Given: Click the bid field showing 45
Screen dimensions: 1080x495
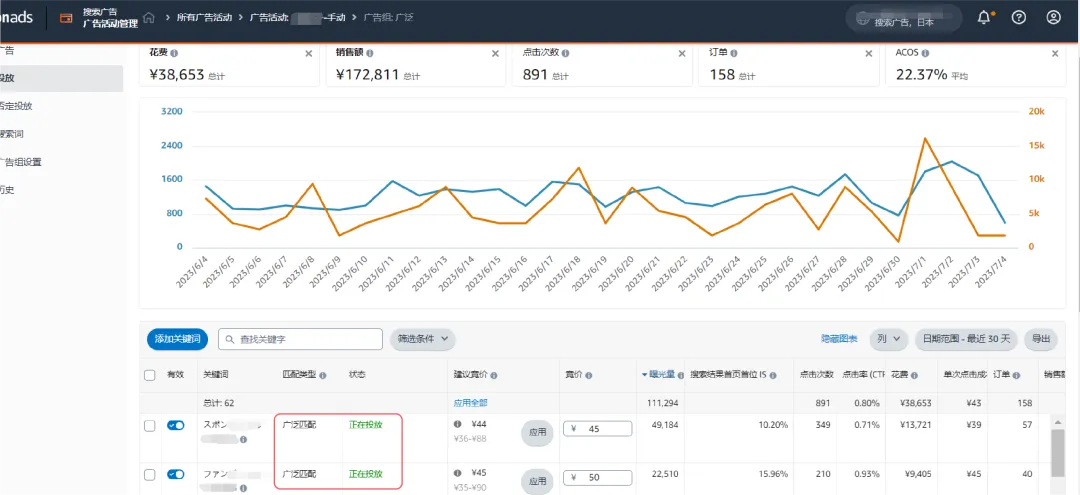Looking at the screenshot, I should click(x=598, y=429).
